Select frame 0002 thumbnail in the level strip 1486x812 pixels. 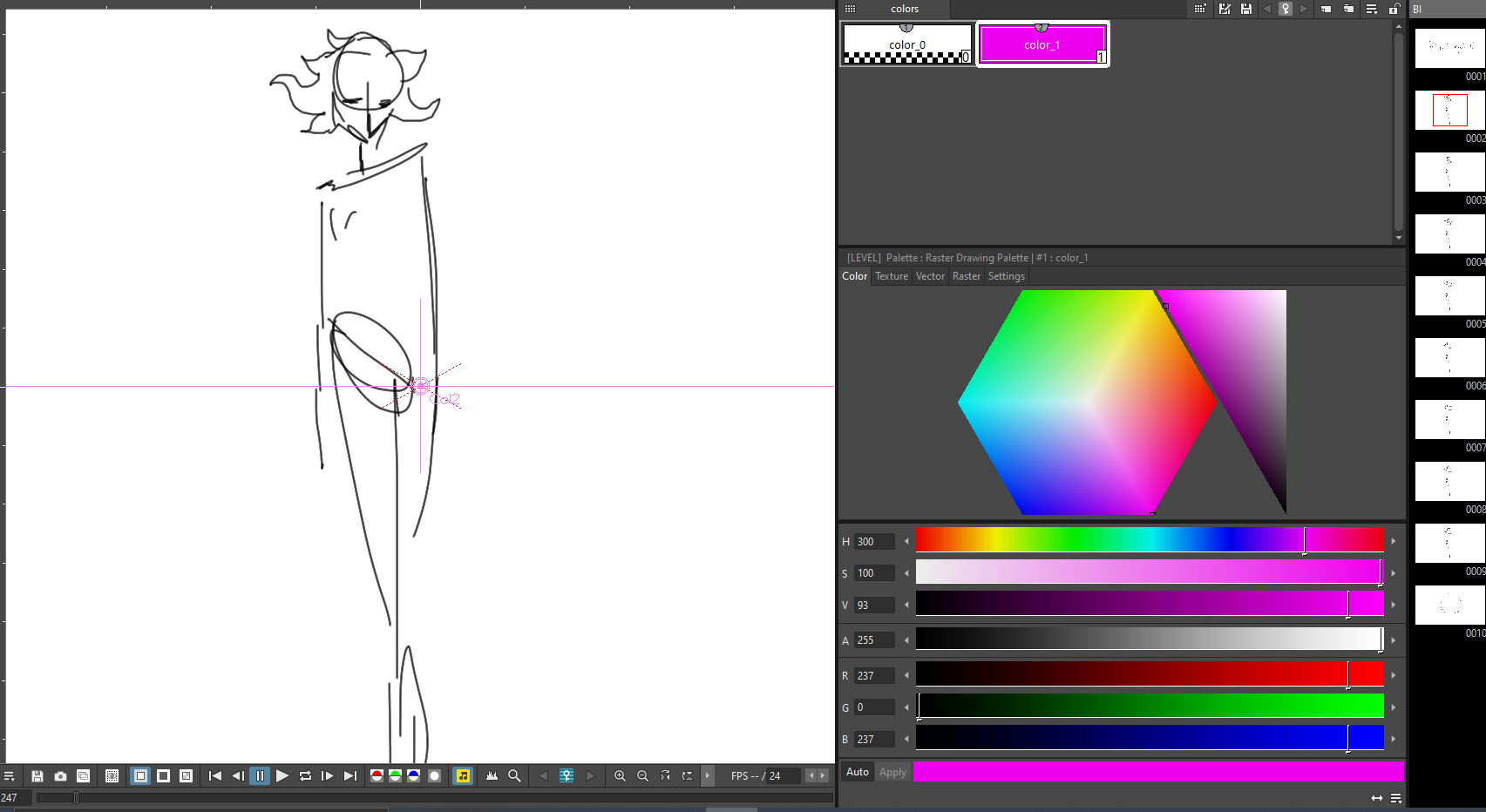(1449, 109)
